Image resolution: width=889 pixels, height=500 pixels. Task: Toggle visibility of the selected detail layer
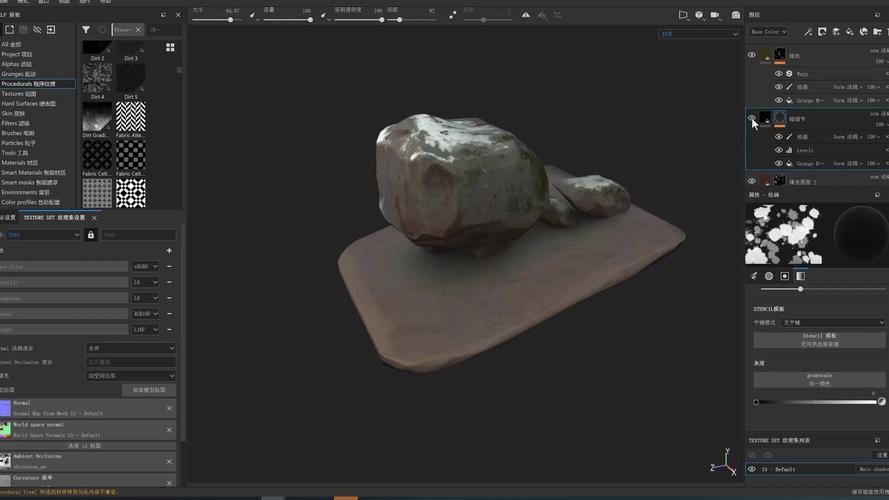point(752,118)
